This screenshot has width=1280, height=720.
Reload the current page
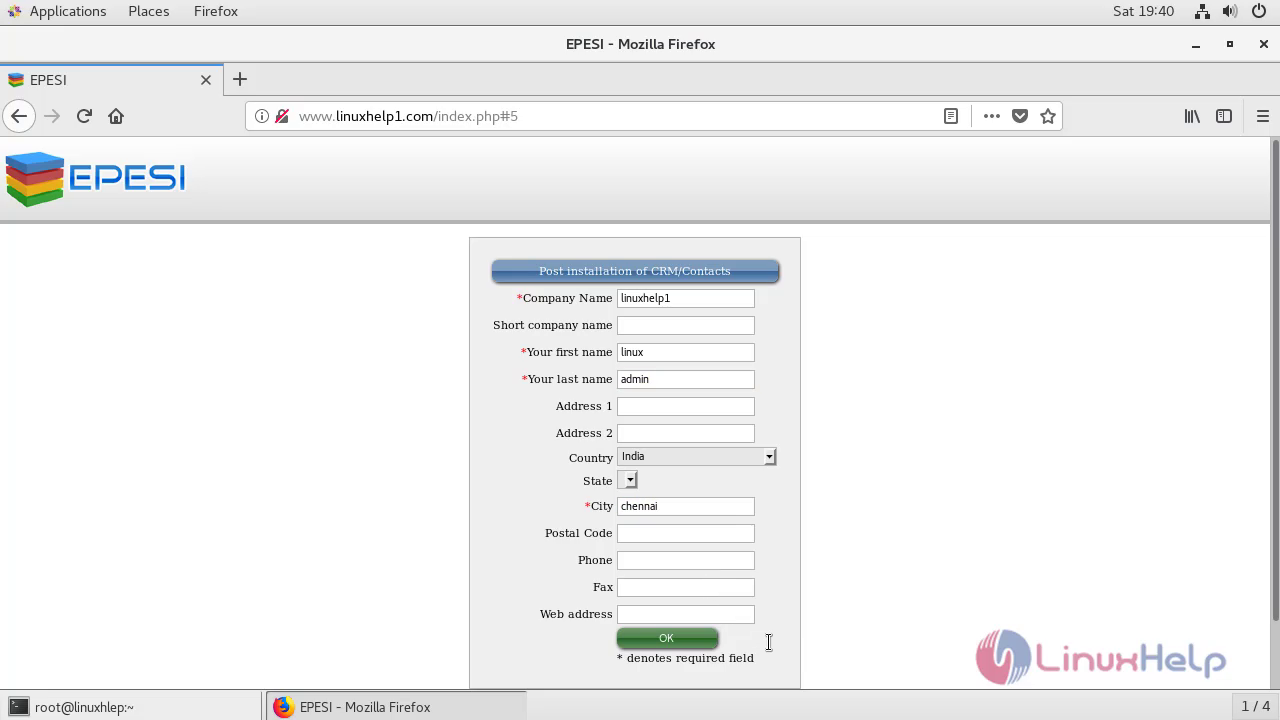click(x=84, y=116)
